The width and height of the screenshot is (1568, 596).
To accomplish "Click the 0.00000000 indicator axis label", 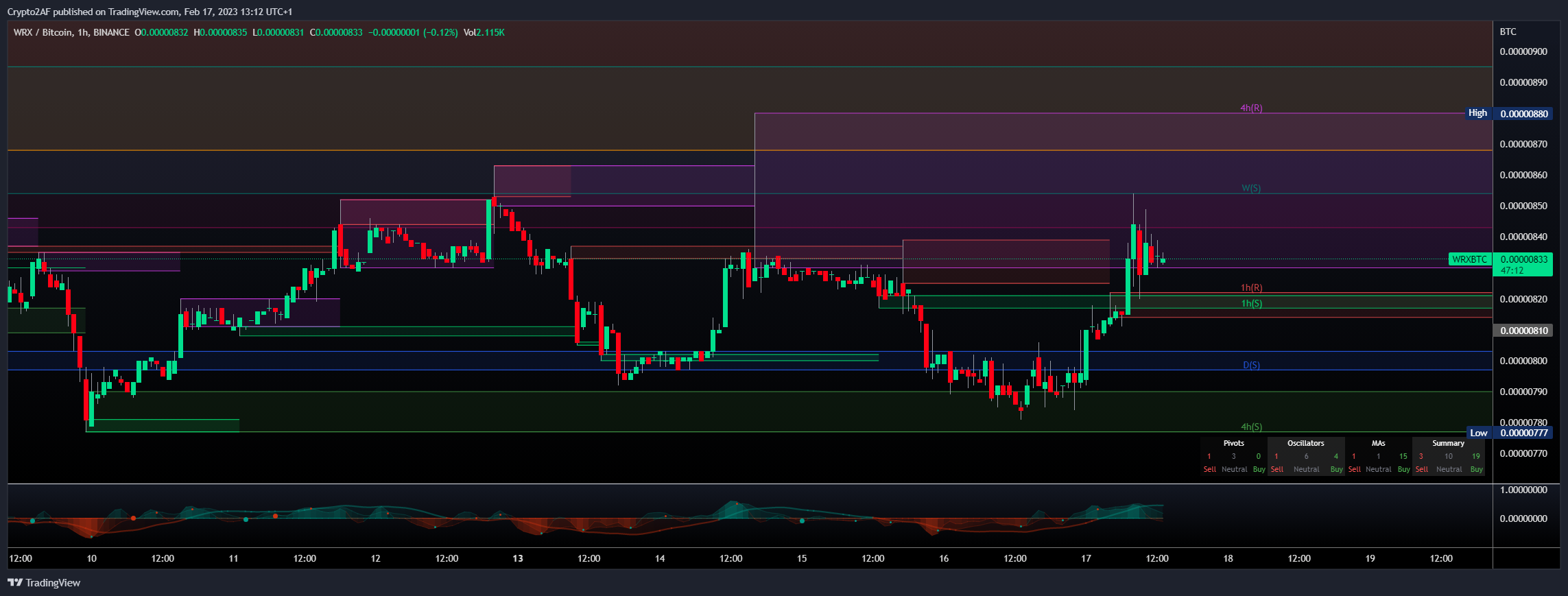I will tap(1523, 518).
